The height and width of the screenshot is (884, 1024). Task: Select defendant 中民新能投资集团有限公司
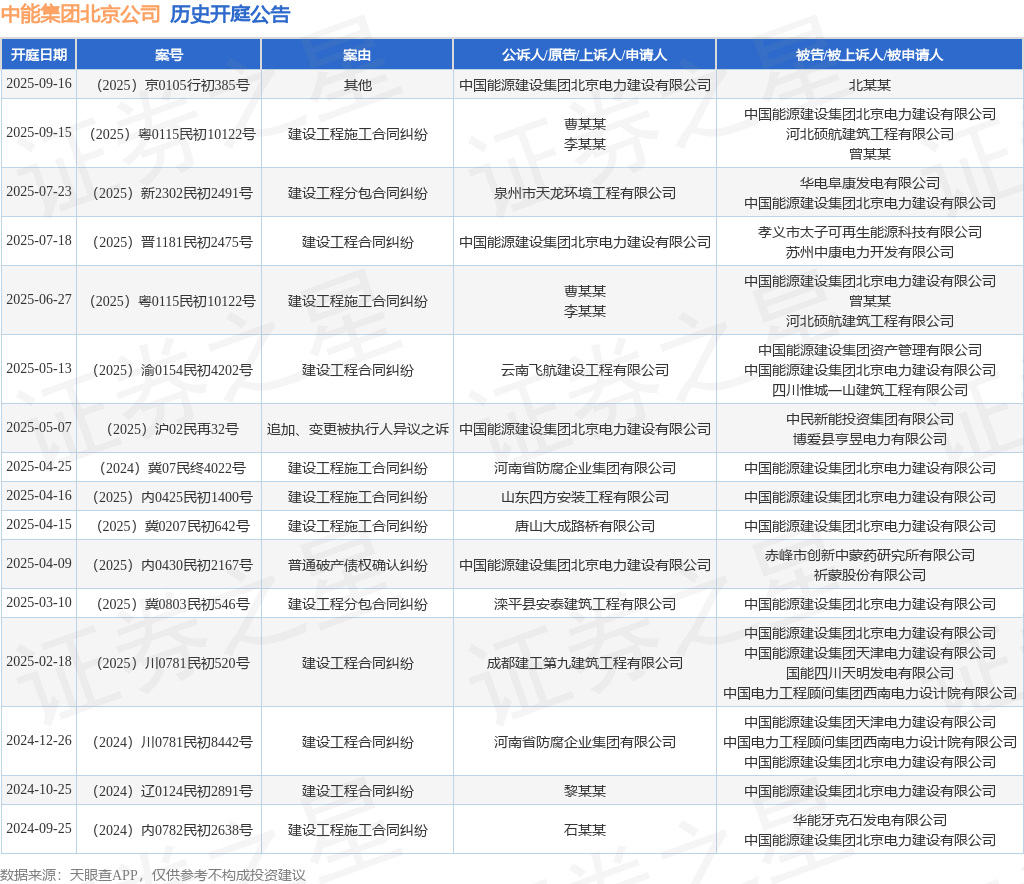click(870, 419)
